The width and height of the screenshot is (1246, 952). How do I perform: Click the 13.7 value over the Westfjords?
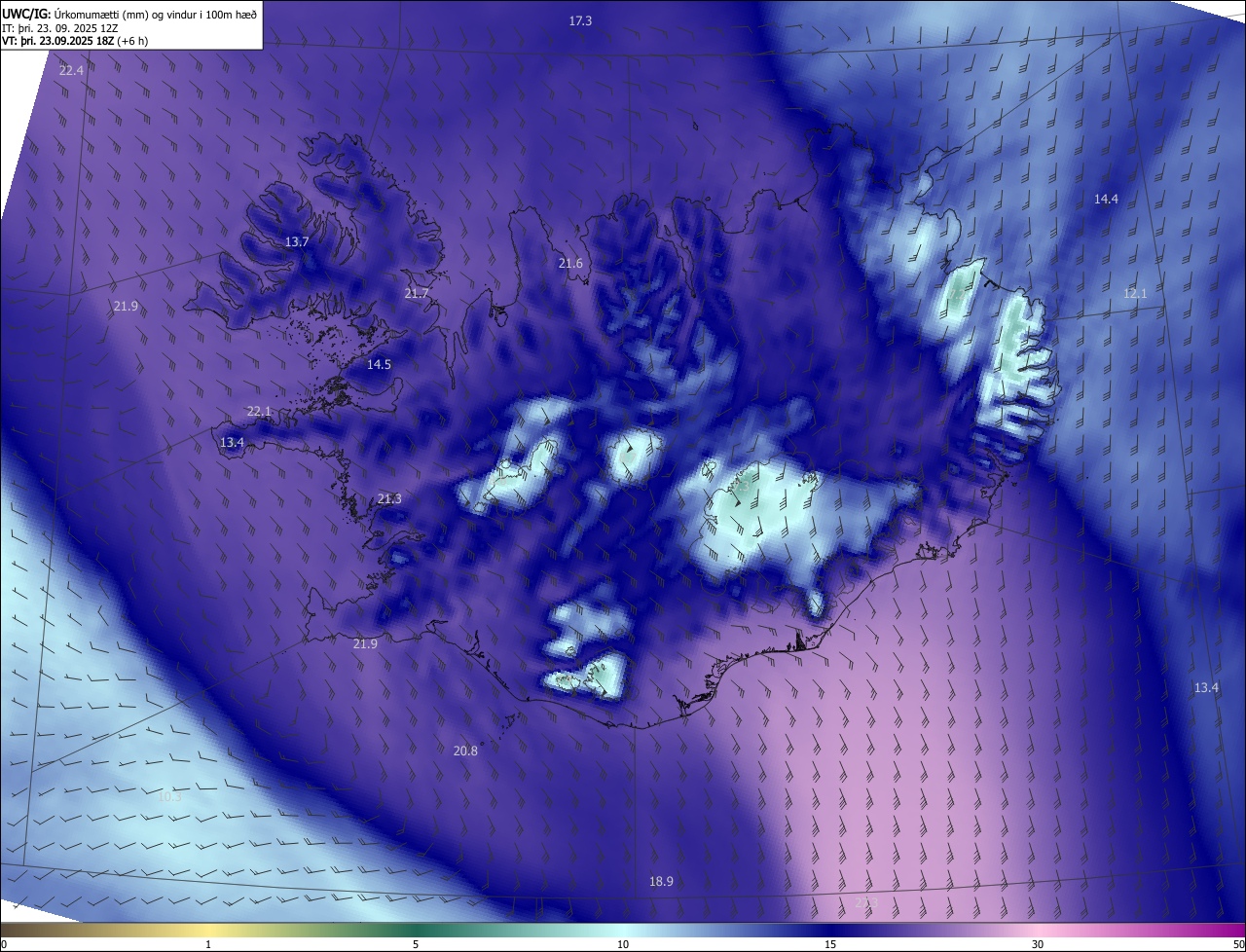[297, 241]
